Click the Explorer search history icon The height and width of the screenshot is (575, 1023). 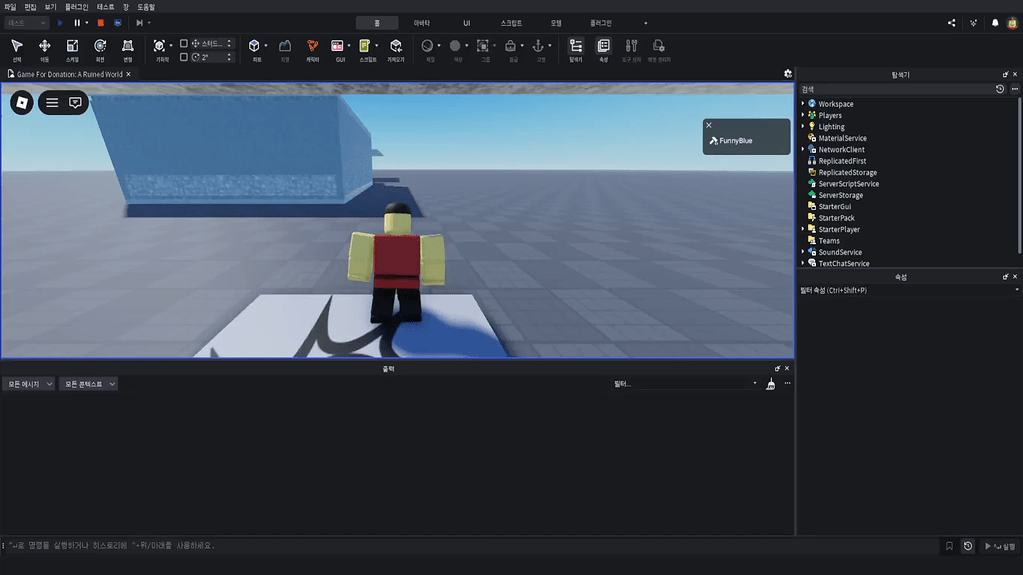click(1000, 89)
